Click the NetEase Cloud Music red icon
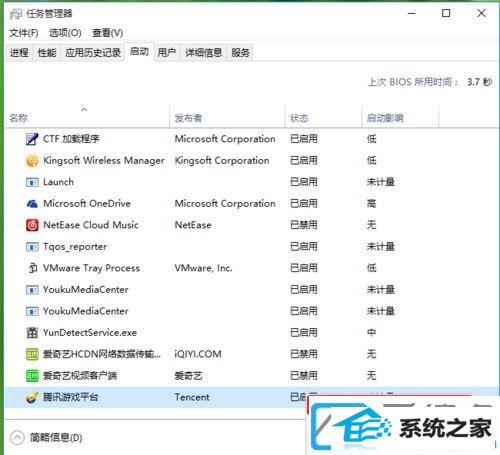The image size is (500, 455). point(32,225)
